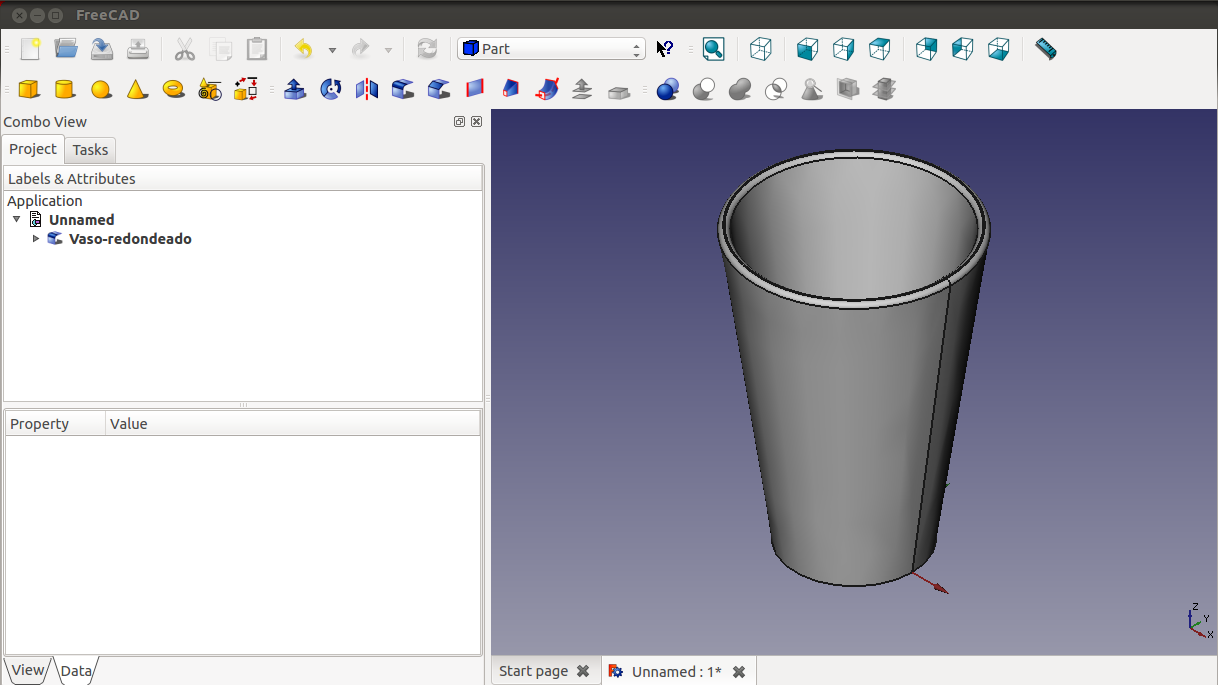Undock the Combo View panel
Screen dimensions: 1218x685
click(x=459, y=122)
